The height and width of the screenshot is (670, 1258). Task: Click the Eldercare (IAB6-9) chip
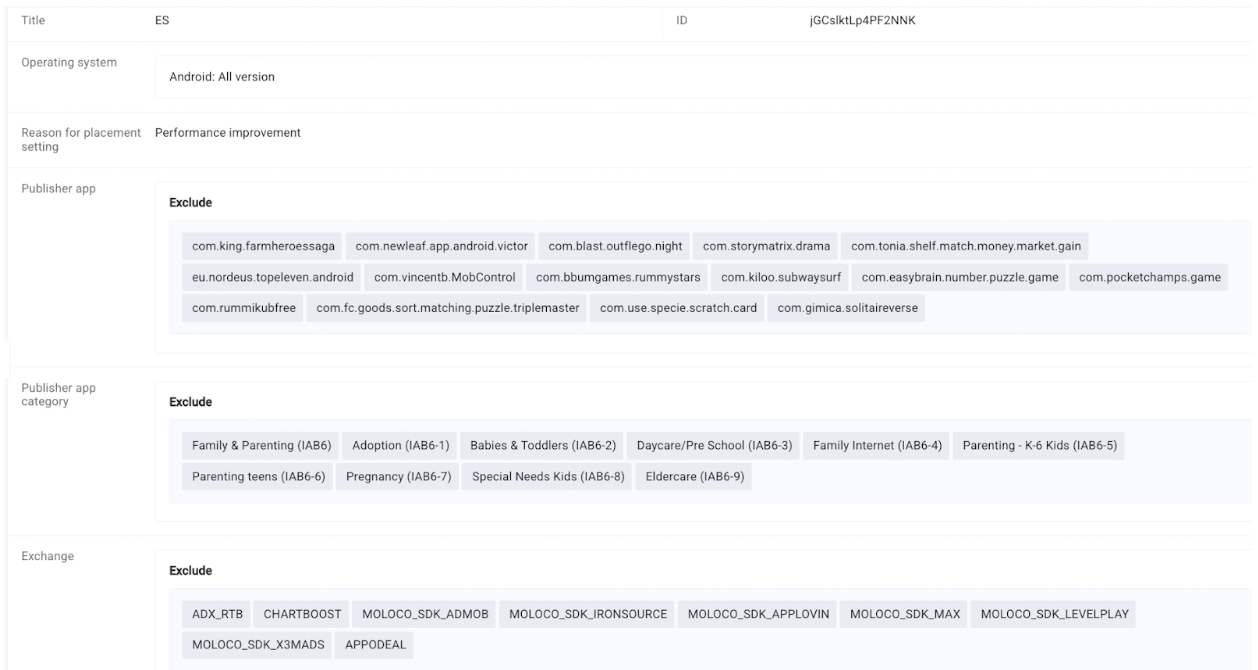click(693, 476)
